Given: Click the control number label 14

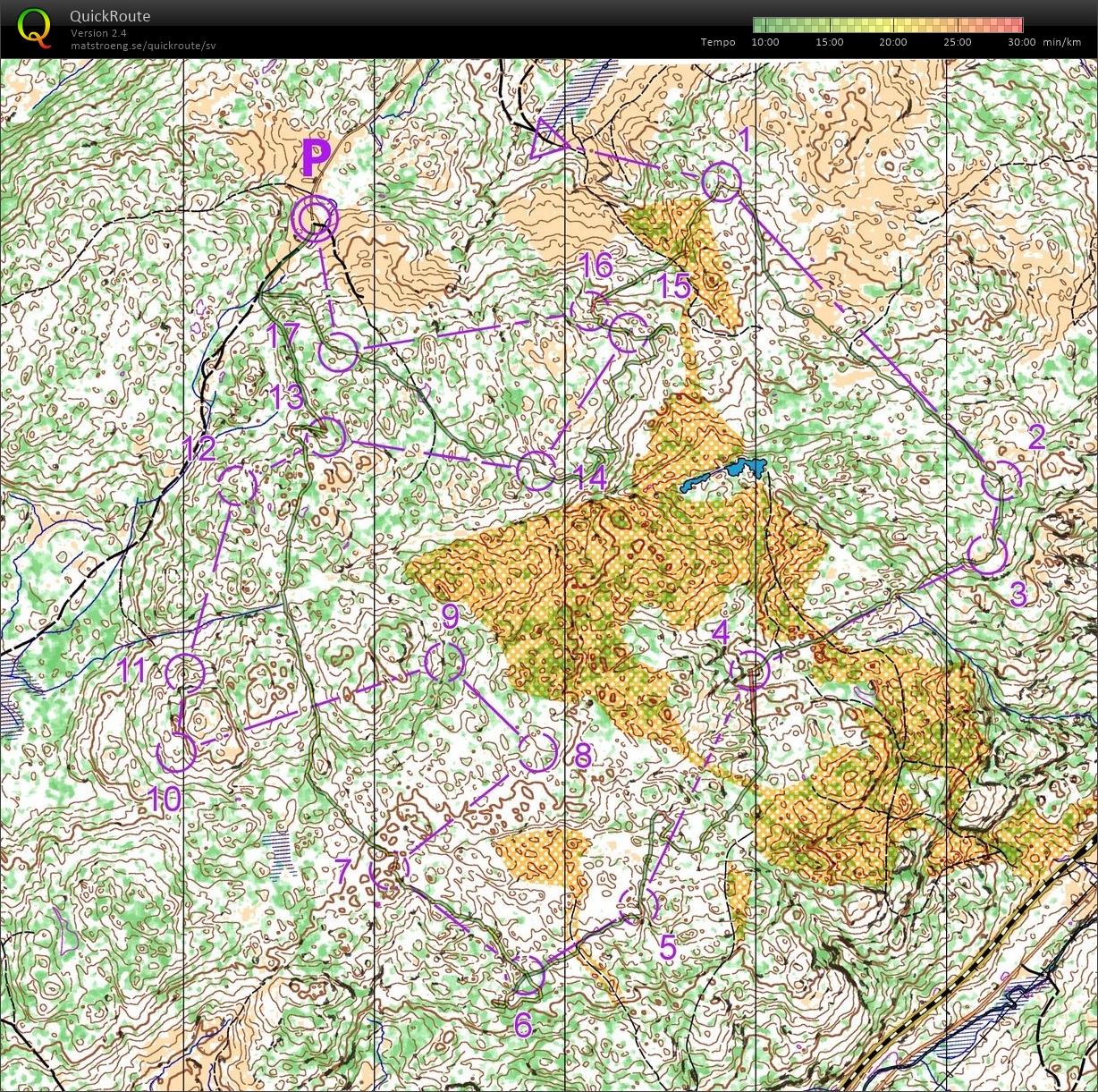Looking at the screenshot, I should pyautogui.click(x=590, y=478).
